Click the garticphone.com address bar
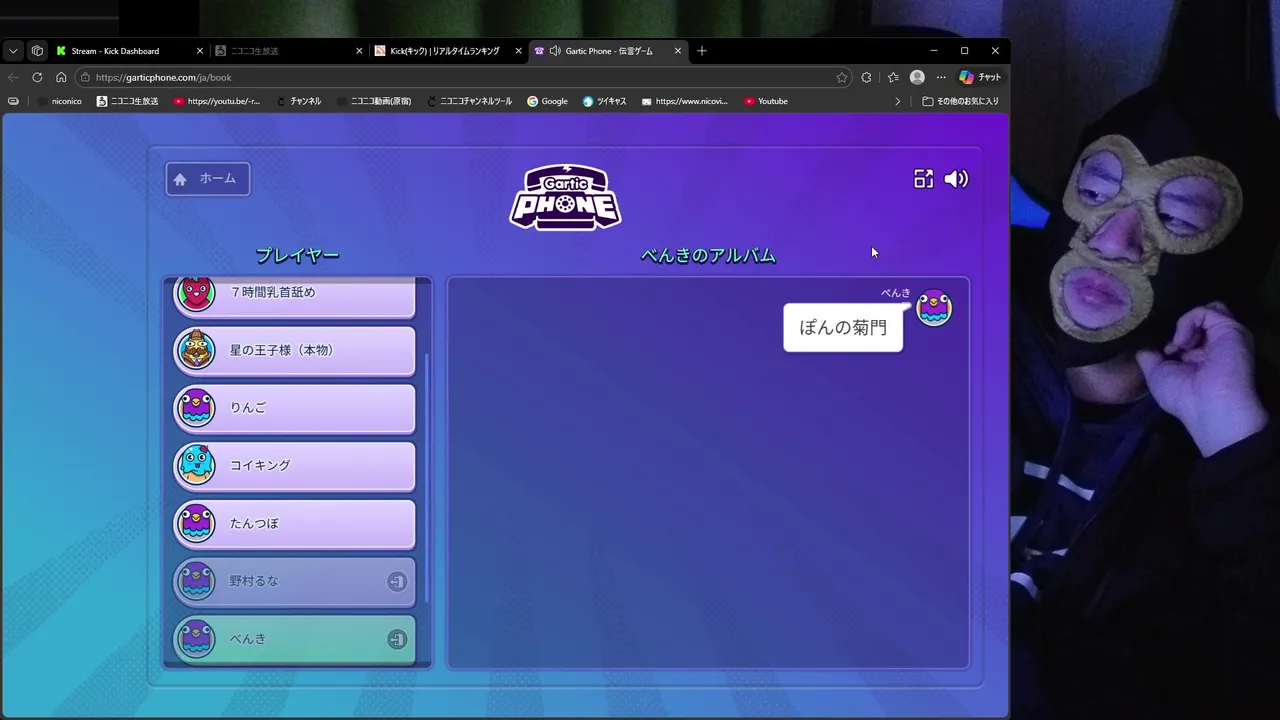 [465, 77]
